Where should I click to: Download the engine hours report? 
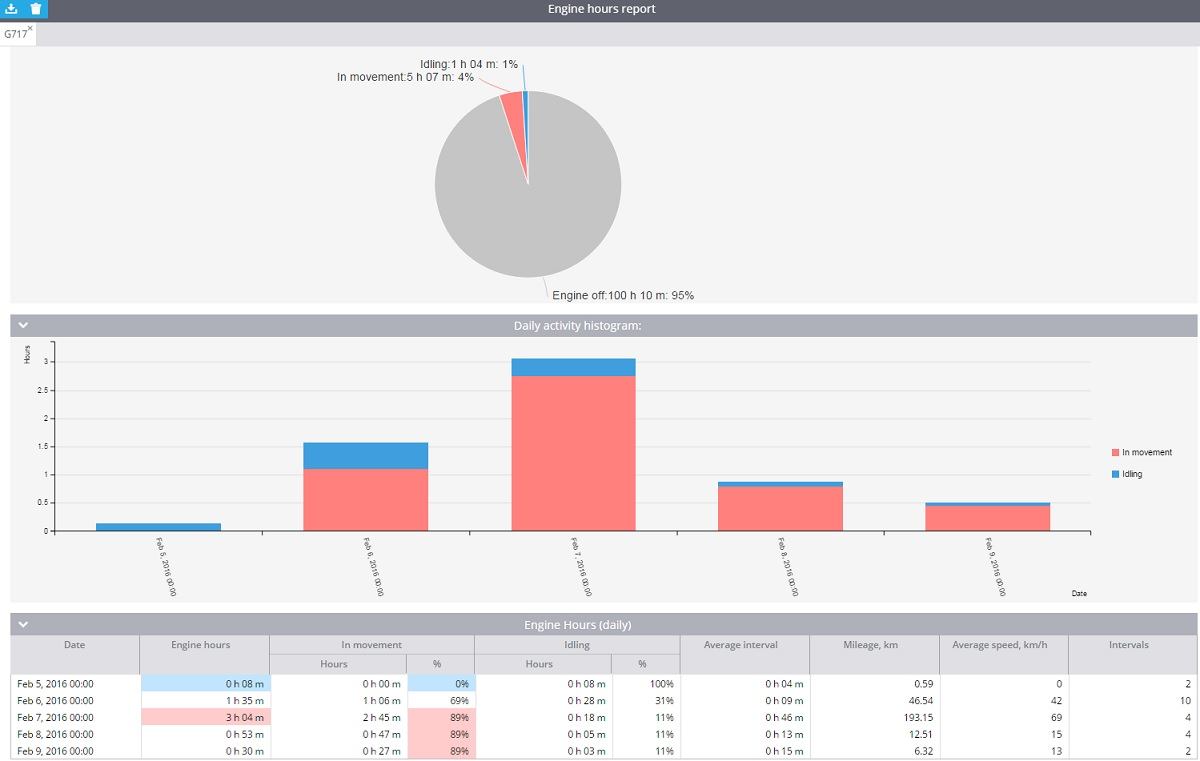[12, 9]
